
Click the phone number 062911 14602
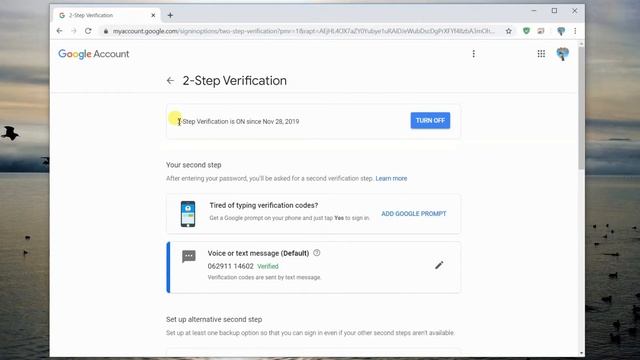(230, 266)
